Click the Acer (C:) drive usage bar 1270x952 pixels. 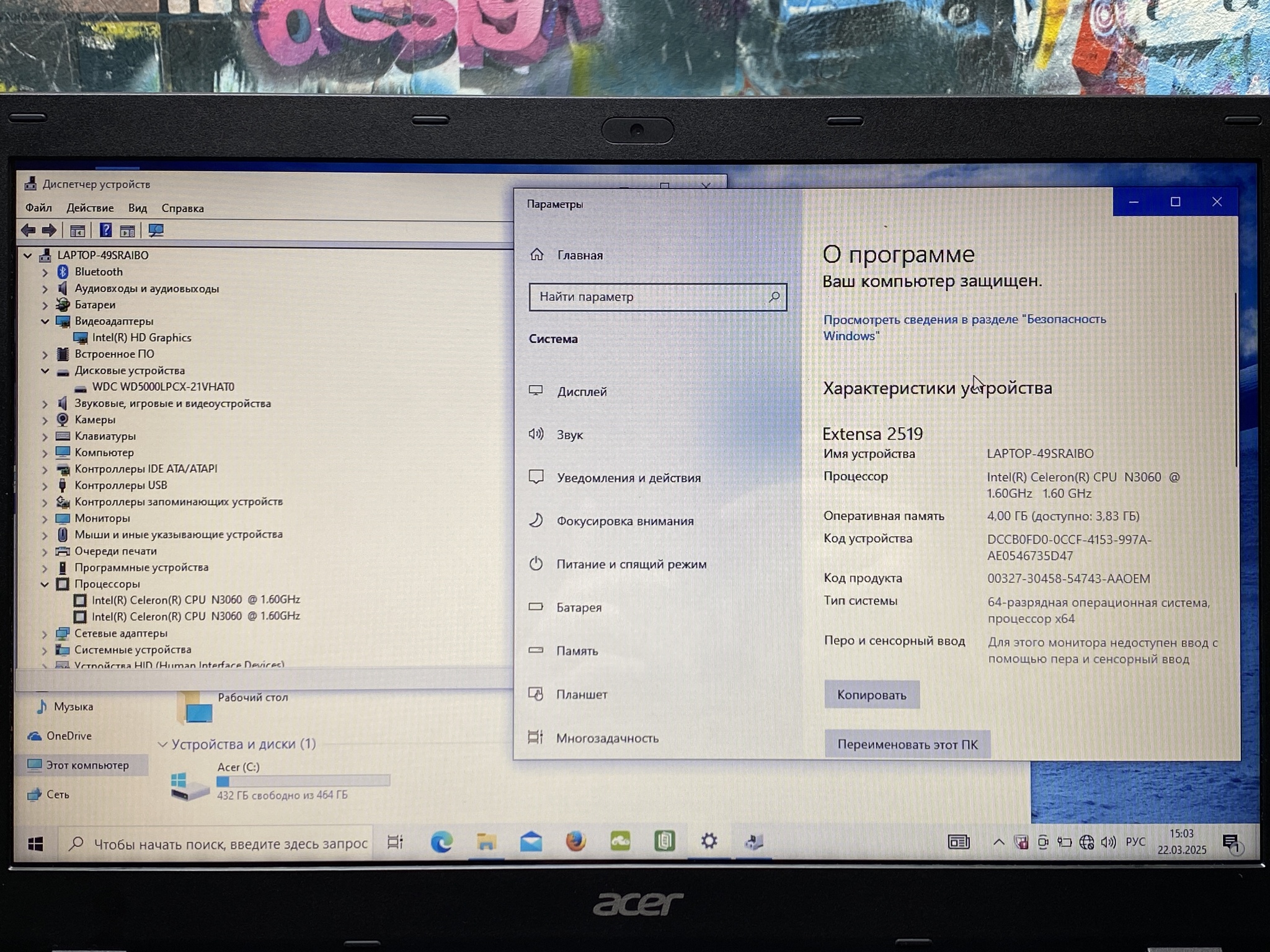pyautogui.click(x=303, y=781)
